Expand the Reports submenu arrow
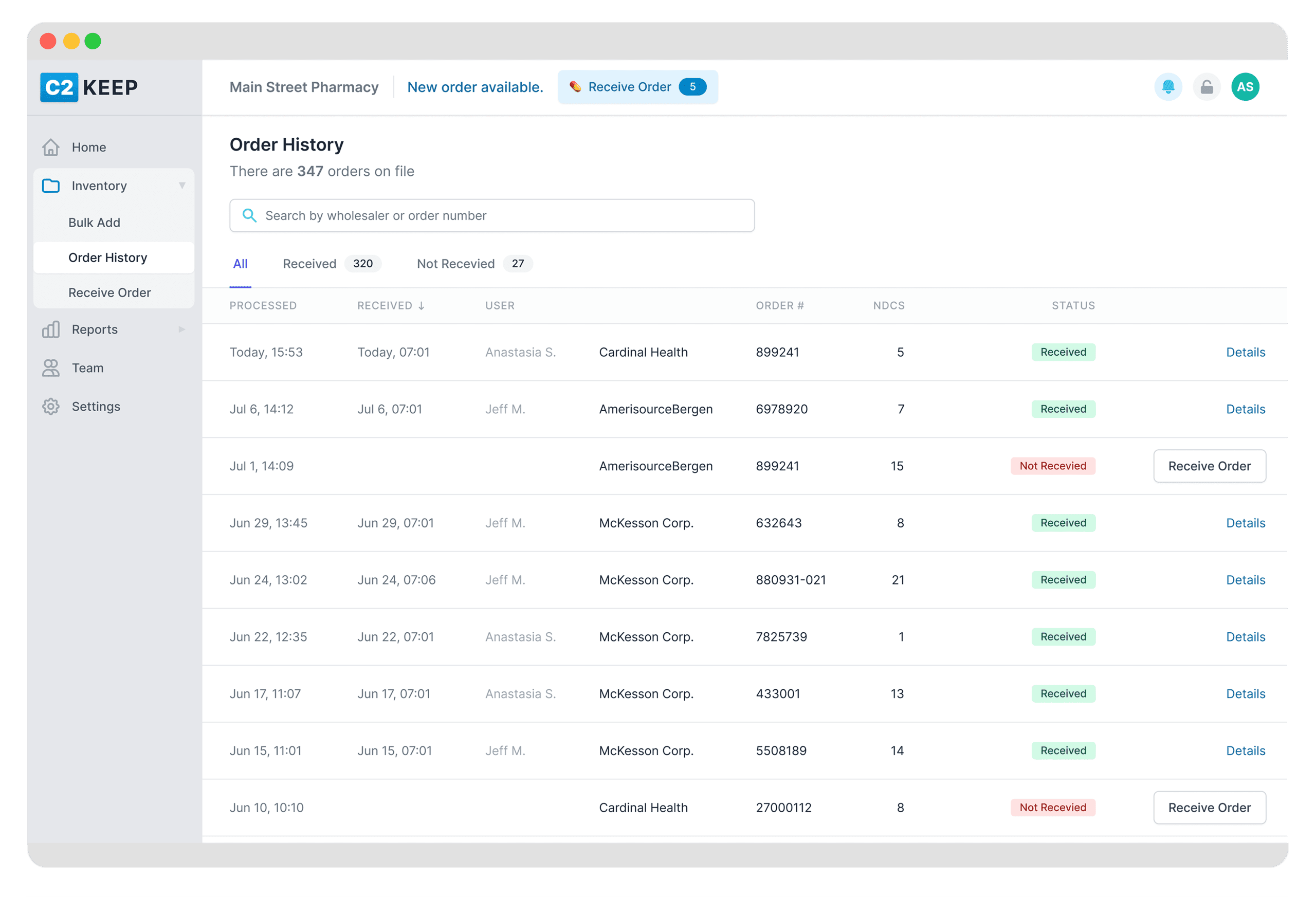The image size is (1316, 897). (182, 329)
